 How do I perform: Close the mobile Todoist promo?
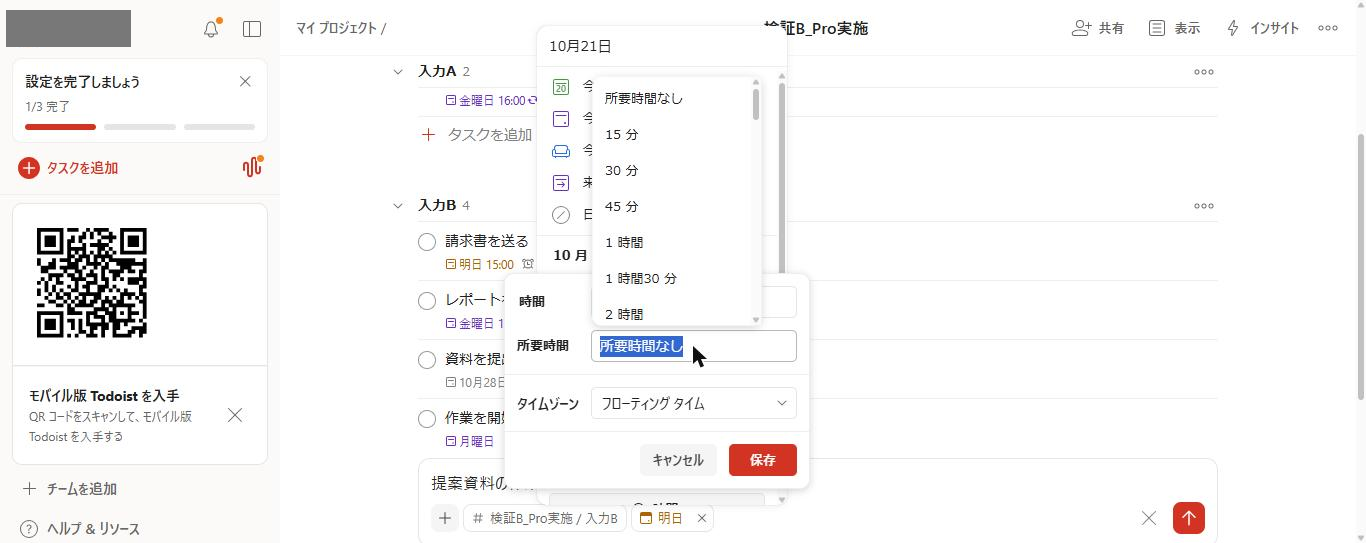[235, 415]
